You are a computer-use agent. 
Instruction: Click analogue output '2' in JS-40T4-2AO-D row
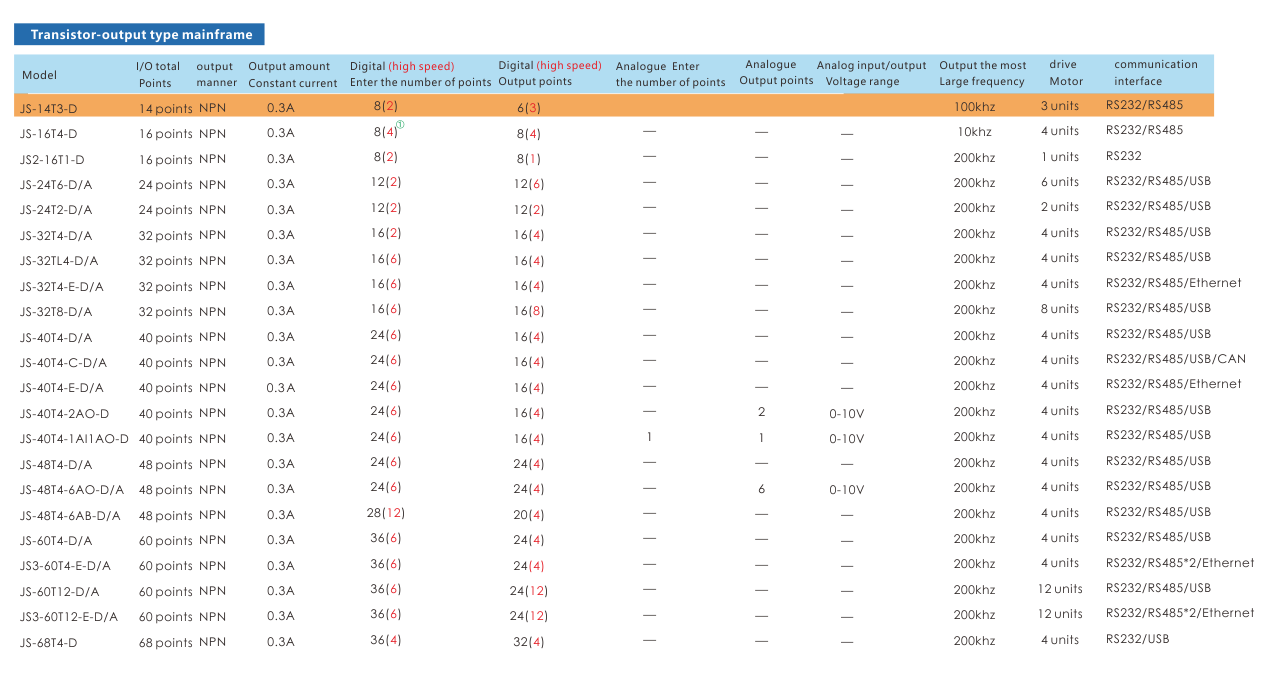[x=762, y=412]
